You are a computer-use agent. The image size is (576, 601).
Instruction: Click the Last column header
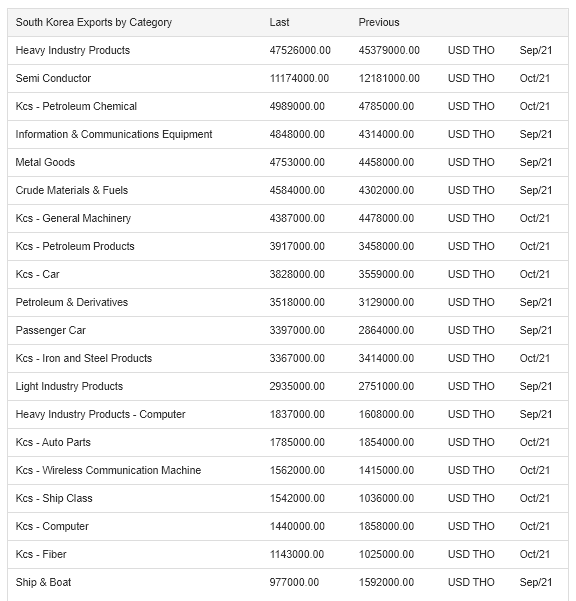(x=279, y=23)
